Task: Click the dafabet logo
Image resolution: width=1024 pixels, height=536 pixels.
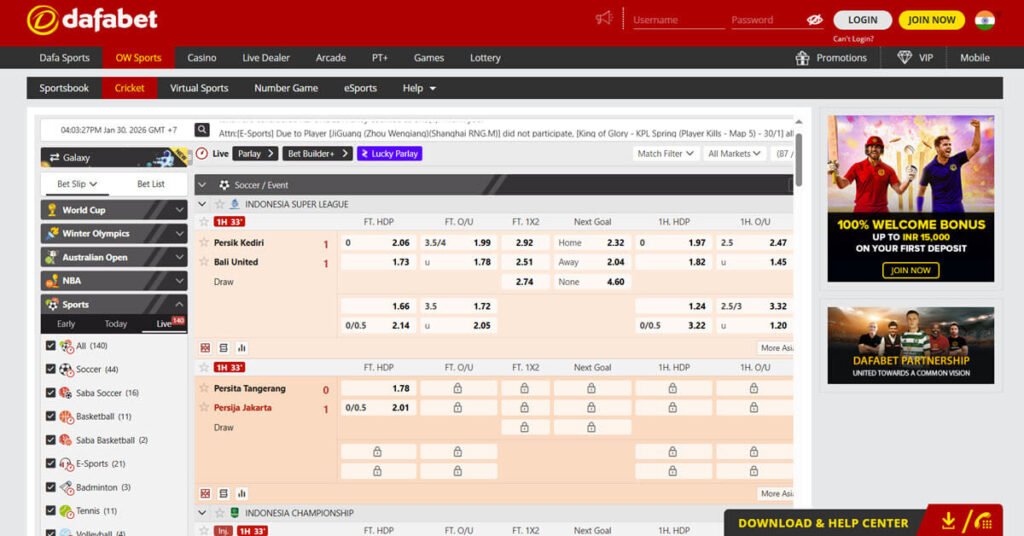Action: pyautogui.click(x=92, y=20)
